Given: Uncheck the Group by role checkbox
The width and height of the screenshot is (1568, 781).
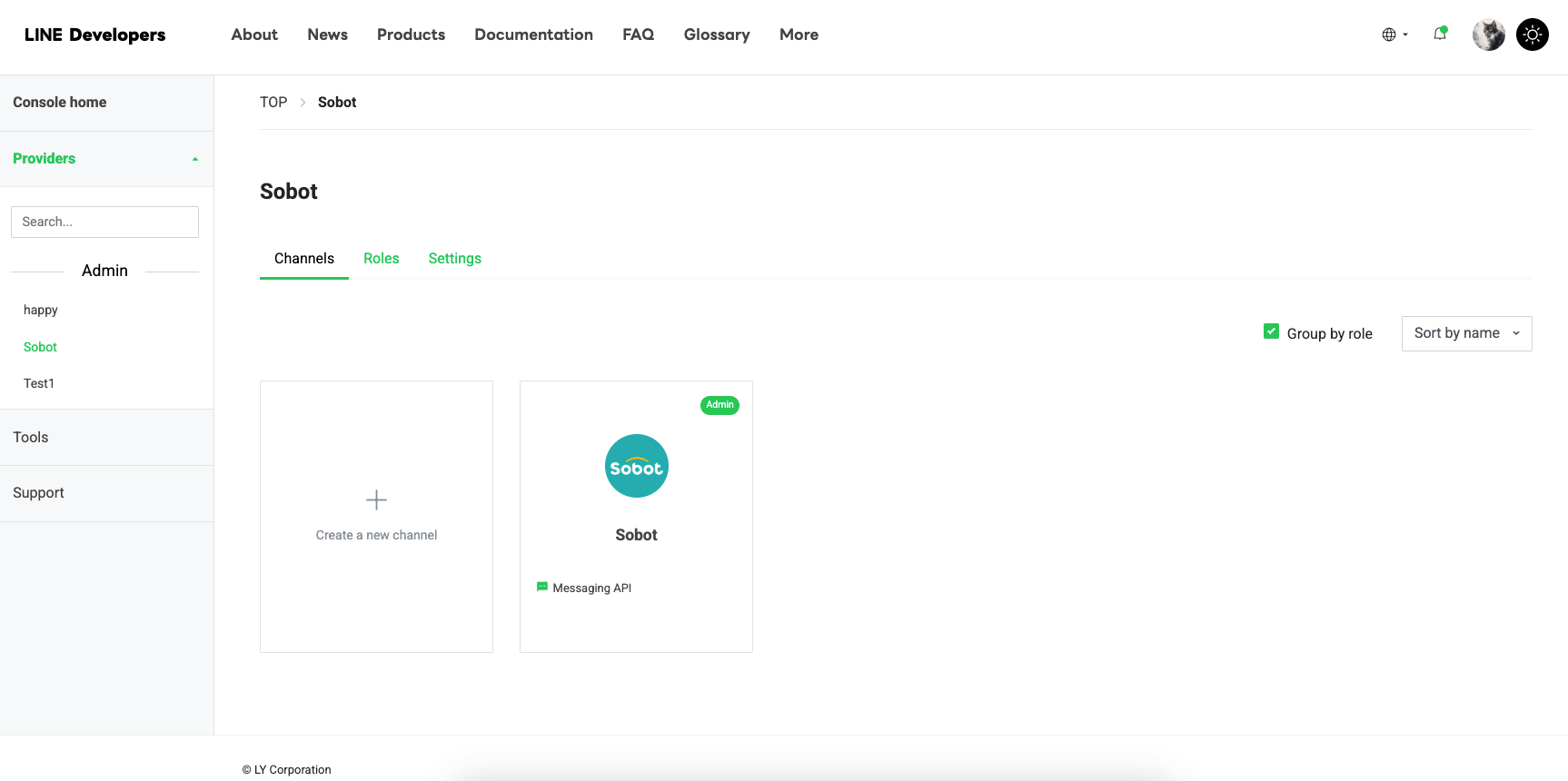Looking at the screenshot, I should (1272, 331).
